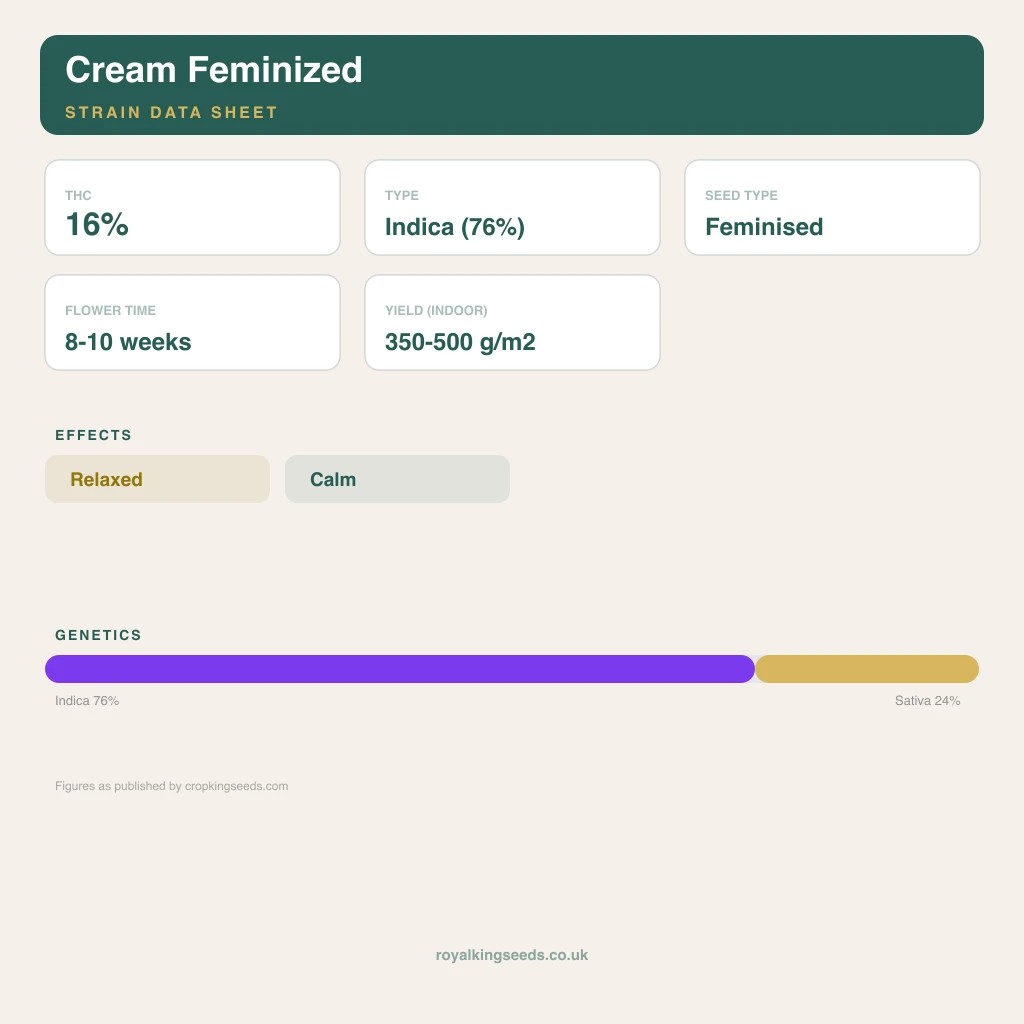1024x1024 pixels.
Task: Select the Seed Type Feminised card
Action: point(832,208)
